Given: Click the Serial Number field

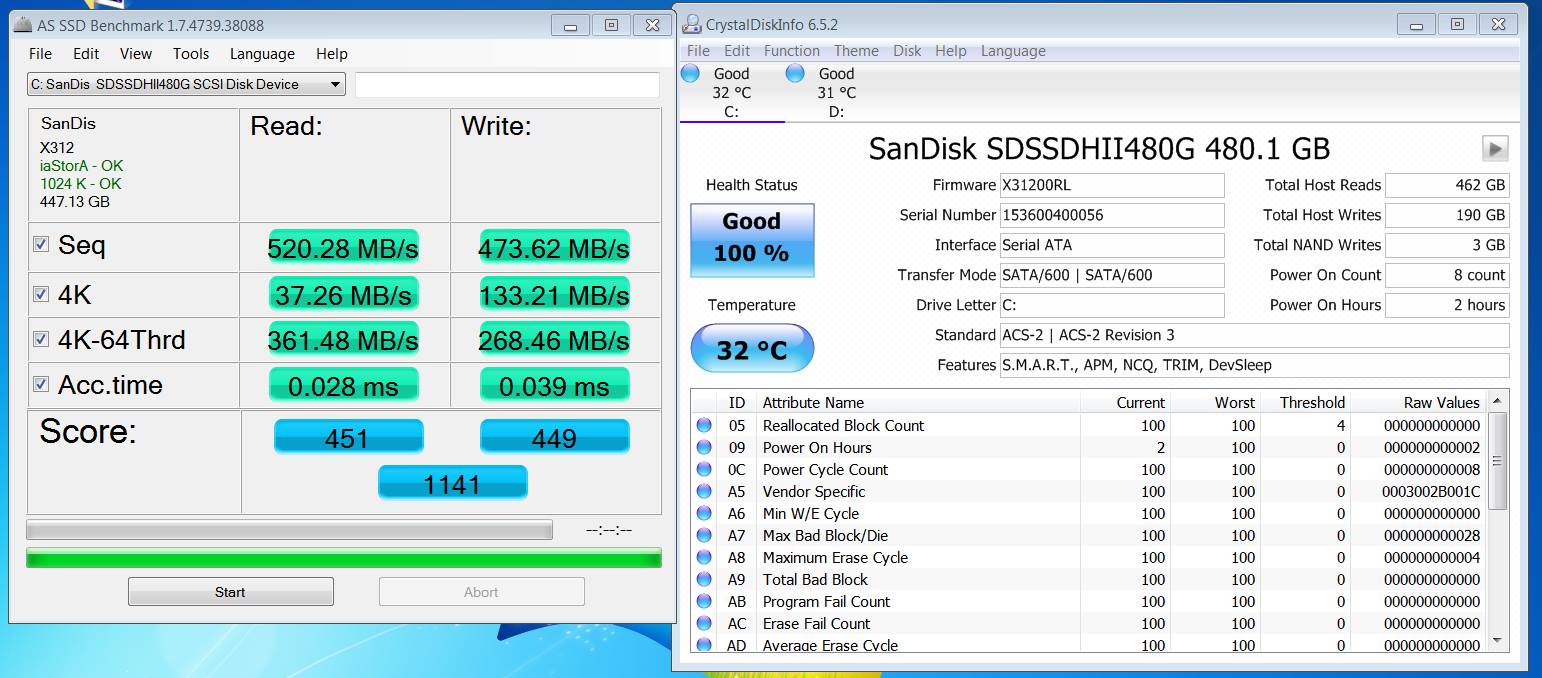Looking at the screenshot, I should click(x=1112, y=215).
